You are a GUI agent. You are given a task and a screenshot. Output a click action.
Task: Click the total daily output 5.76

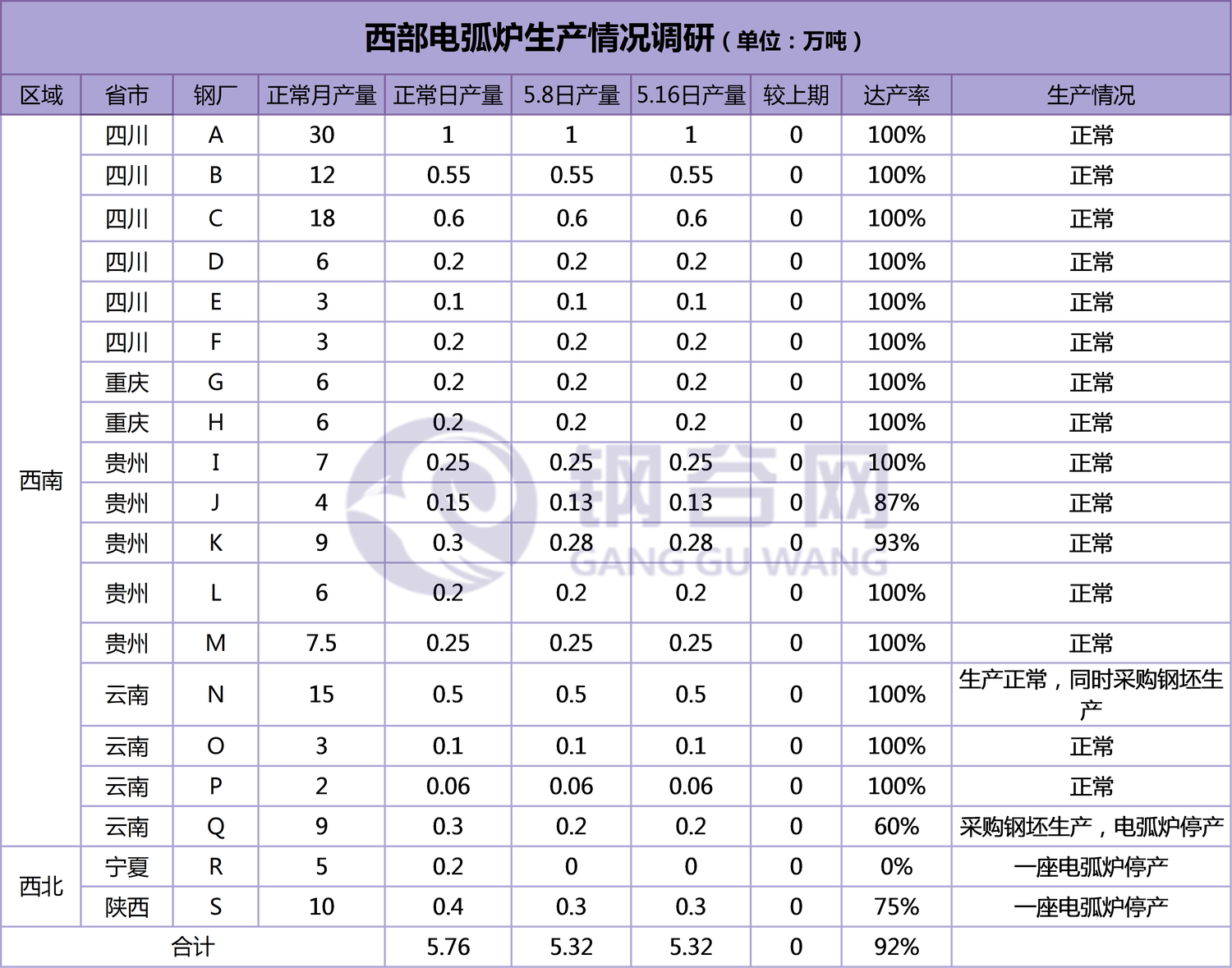pos(448,947)
